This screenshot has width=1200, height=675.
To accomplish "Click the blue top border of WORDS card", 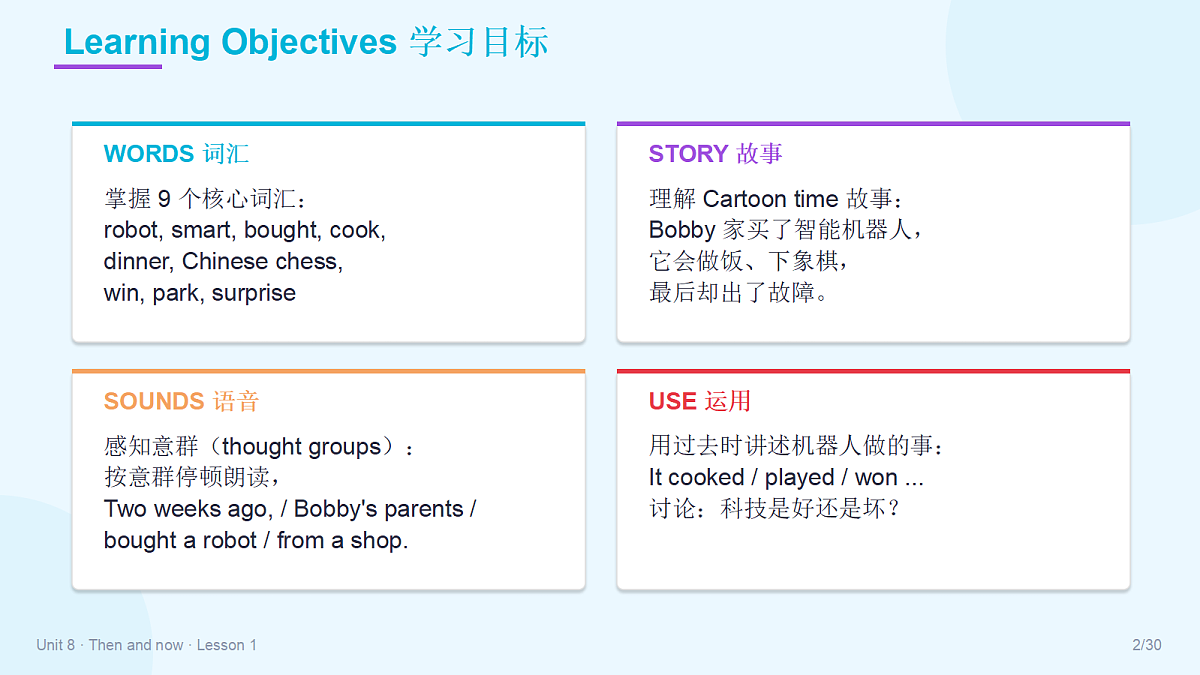I will click(329, 124).
